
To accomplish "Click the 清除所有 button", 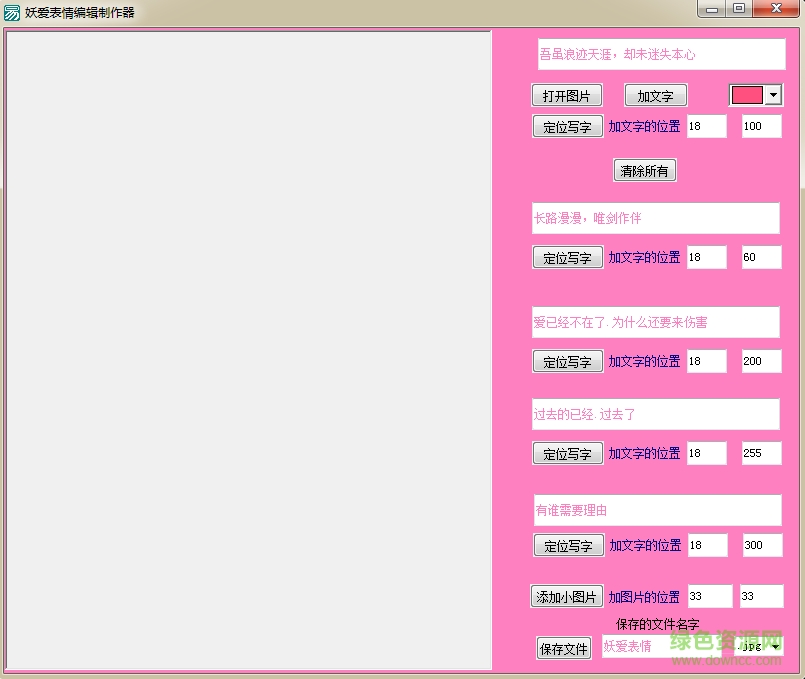I will point(644,170).
